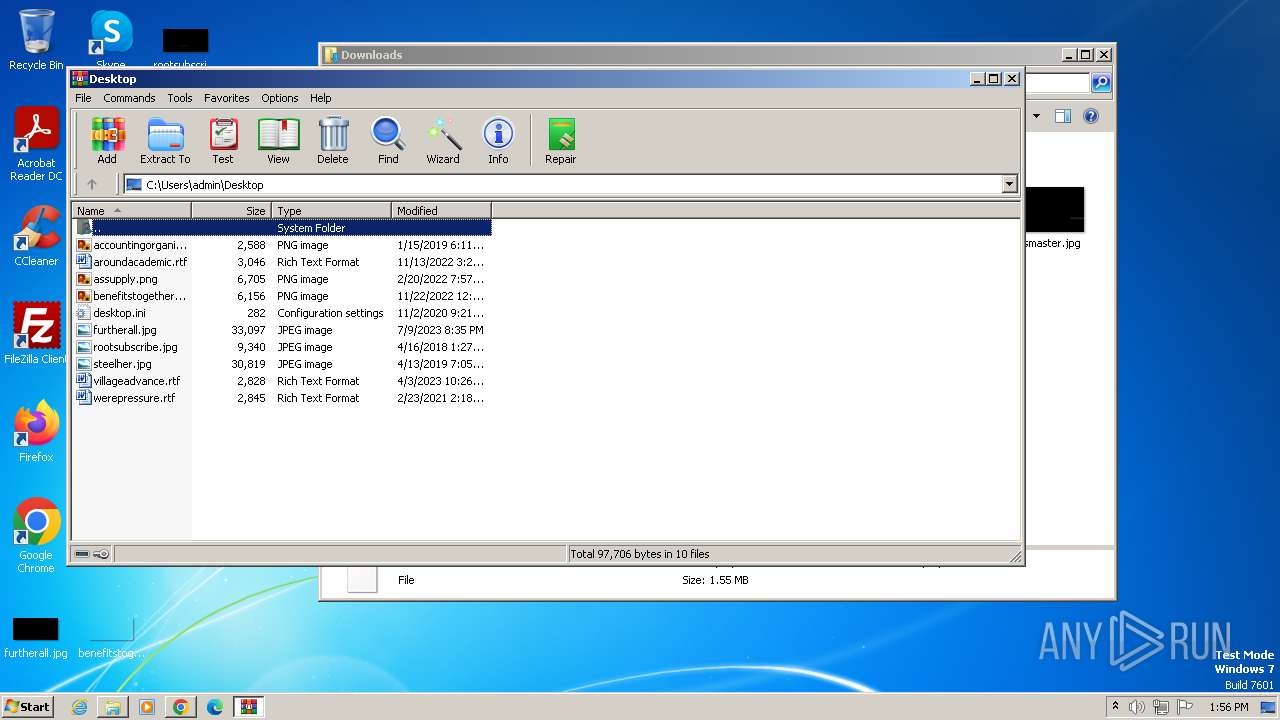Open view options dropdown in Downloads window
This screenshot has width=1280, height=720.
click(x=1036, y=116)
